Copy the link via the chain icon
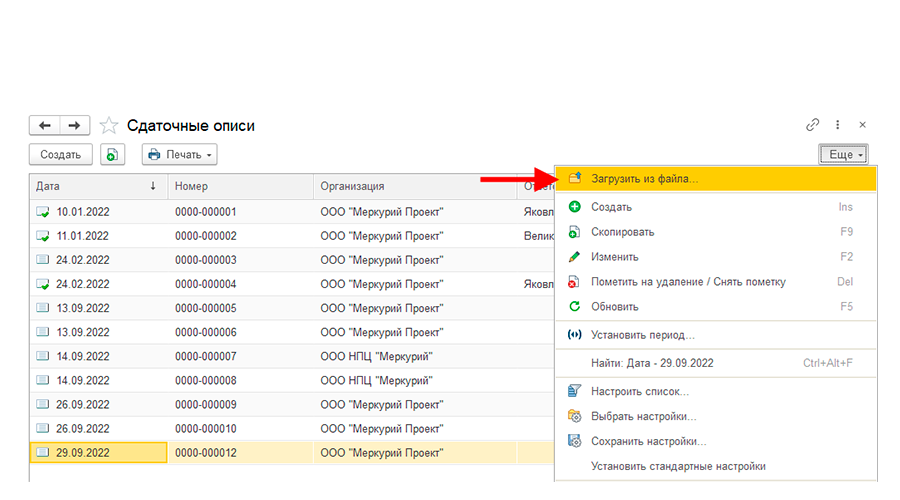 pyautogui.click(x=812, y=125)
